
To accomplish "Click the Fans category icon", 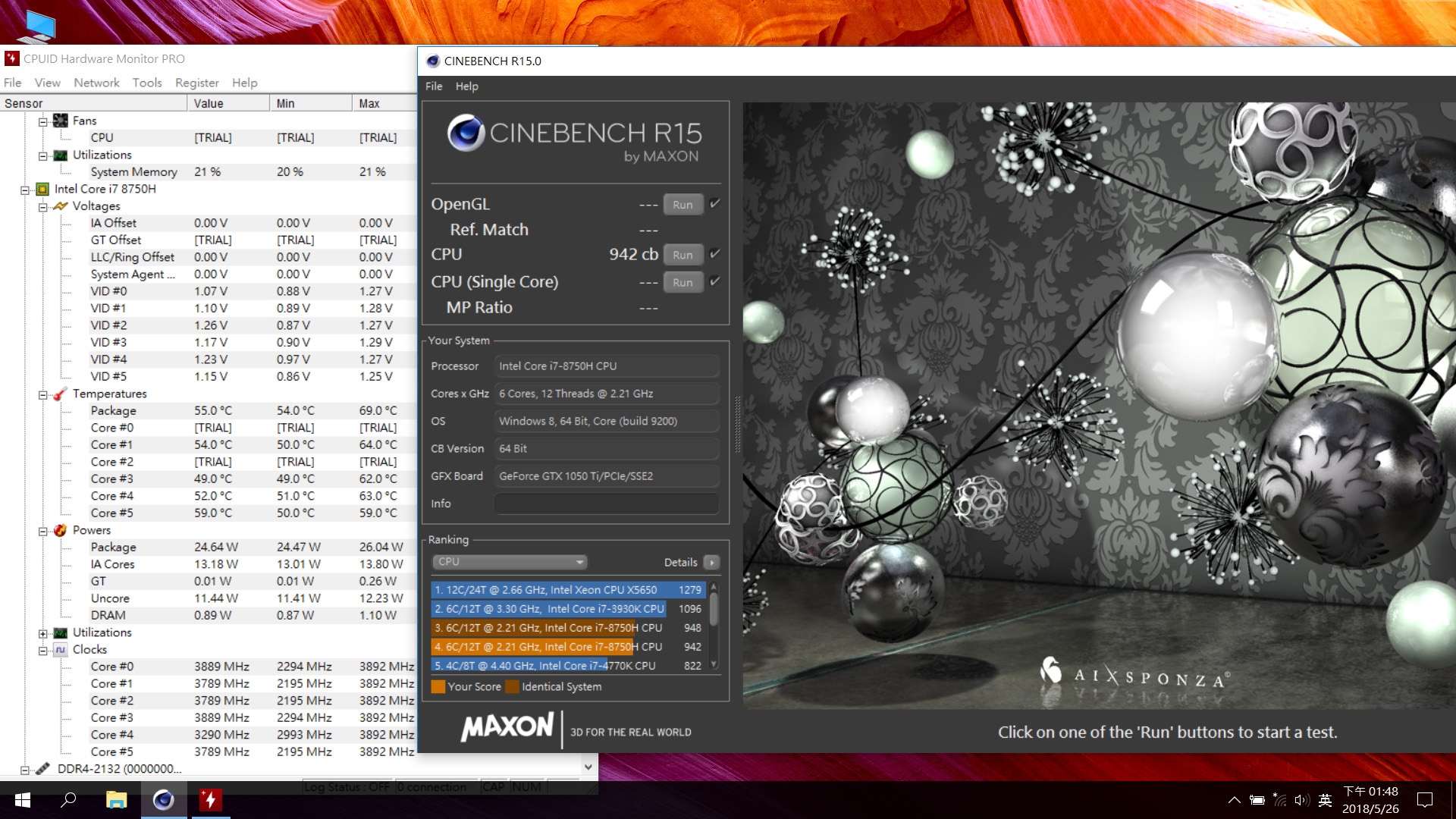I will click(61, 121).
